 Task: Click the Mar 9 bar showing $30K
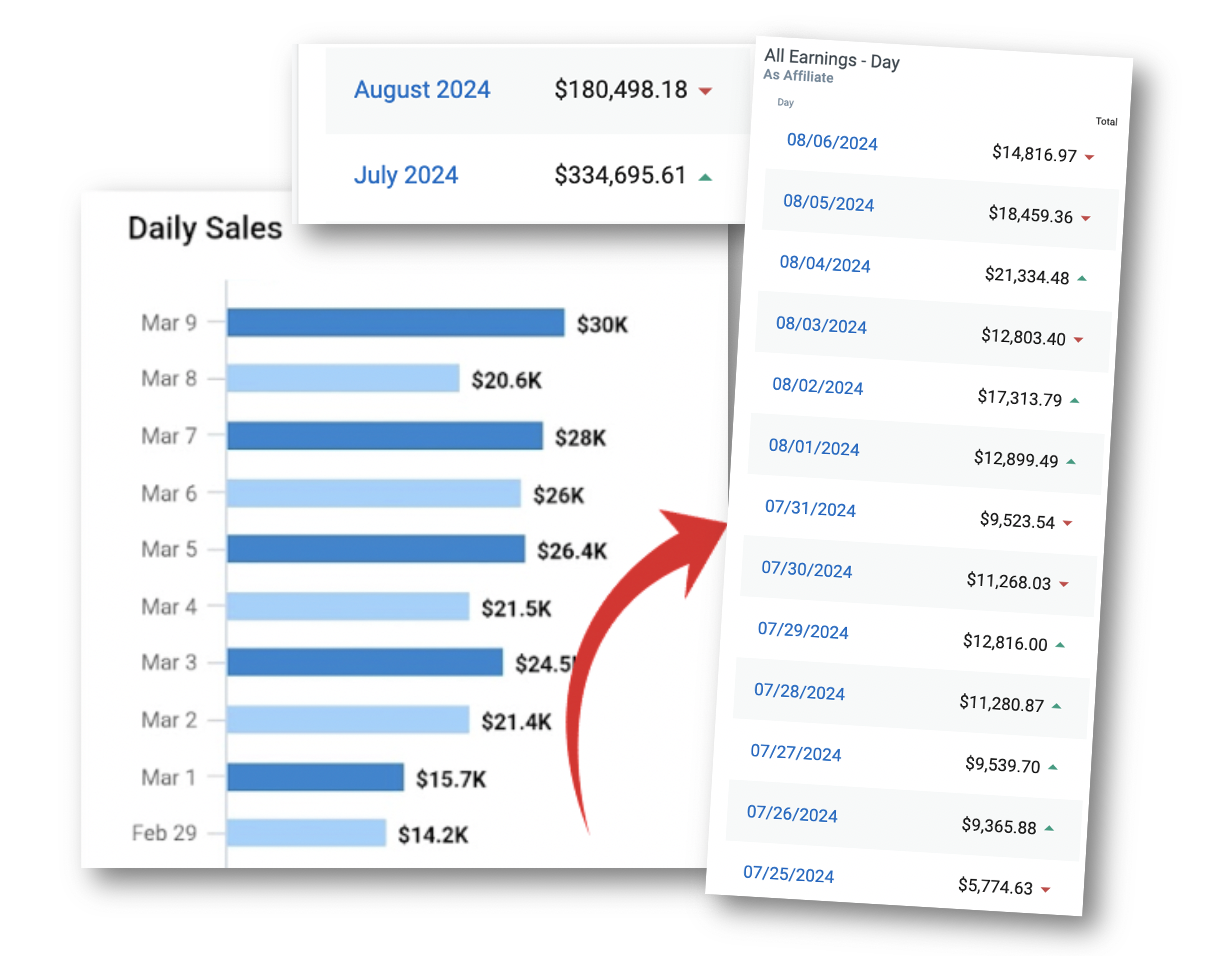click(395, 323)
